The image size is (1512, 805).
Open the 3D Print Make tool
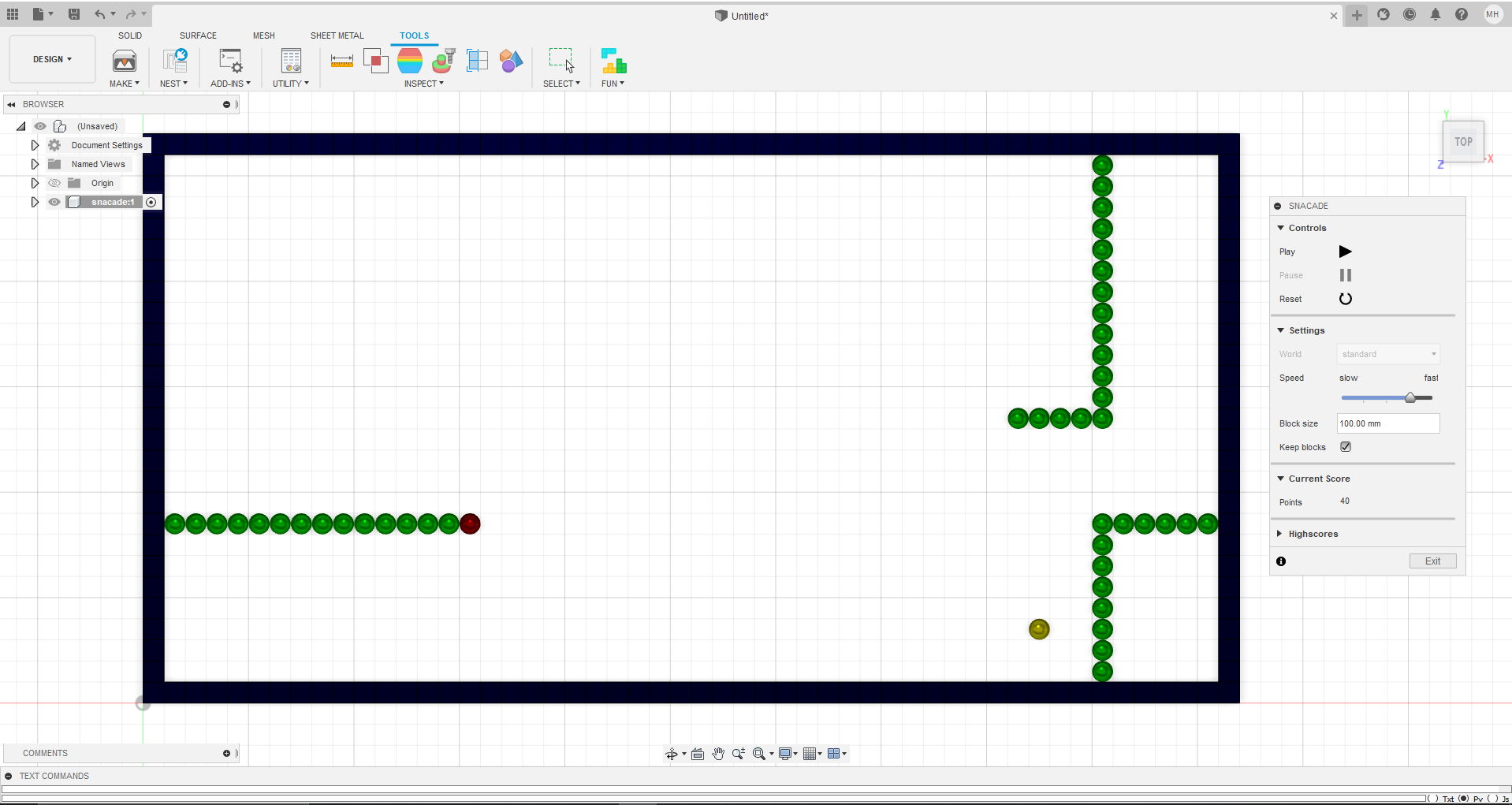(125, 61)
